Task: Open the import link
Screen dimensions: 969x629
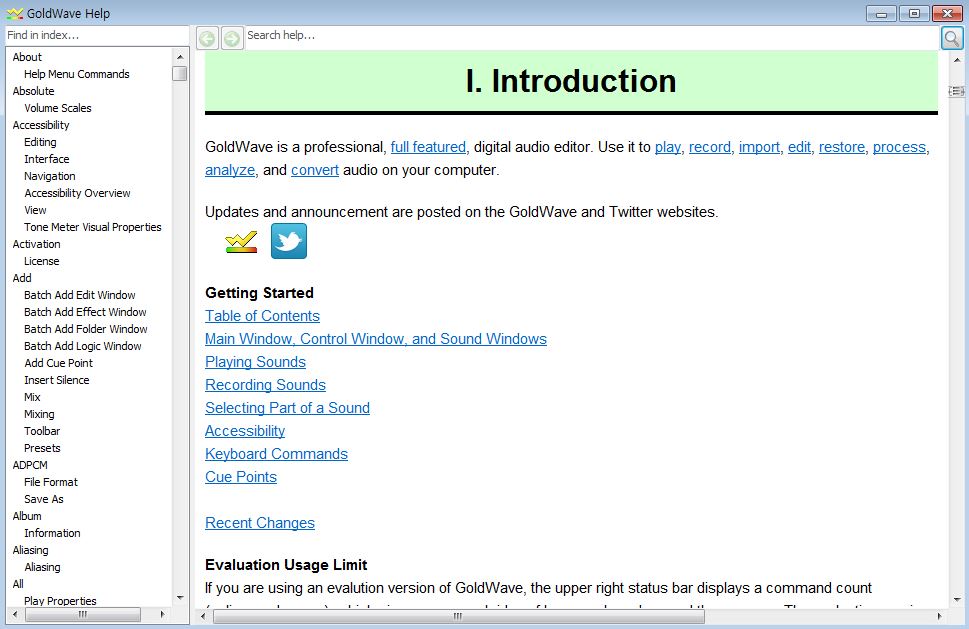Action: (759, 147)
